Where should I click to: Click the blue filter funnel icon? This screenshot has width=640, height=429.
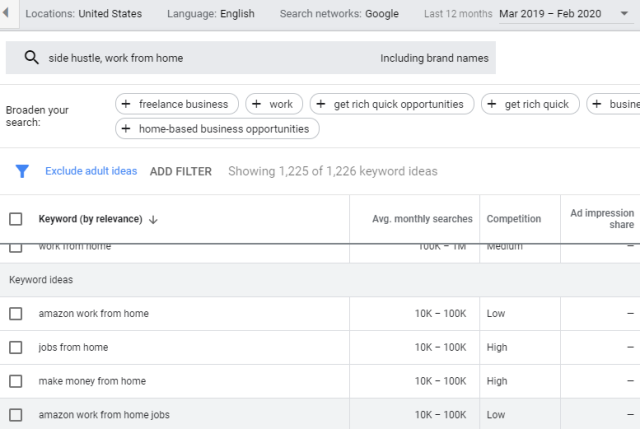tap(21, 171)
